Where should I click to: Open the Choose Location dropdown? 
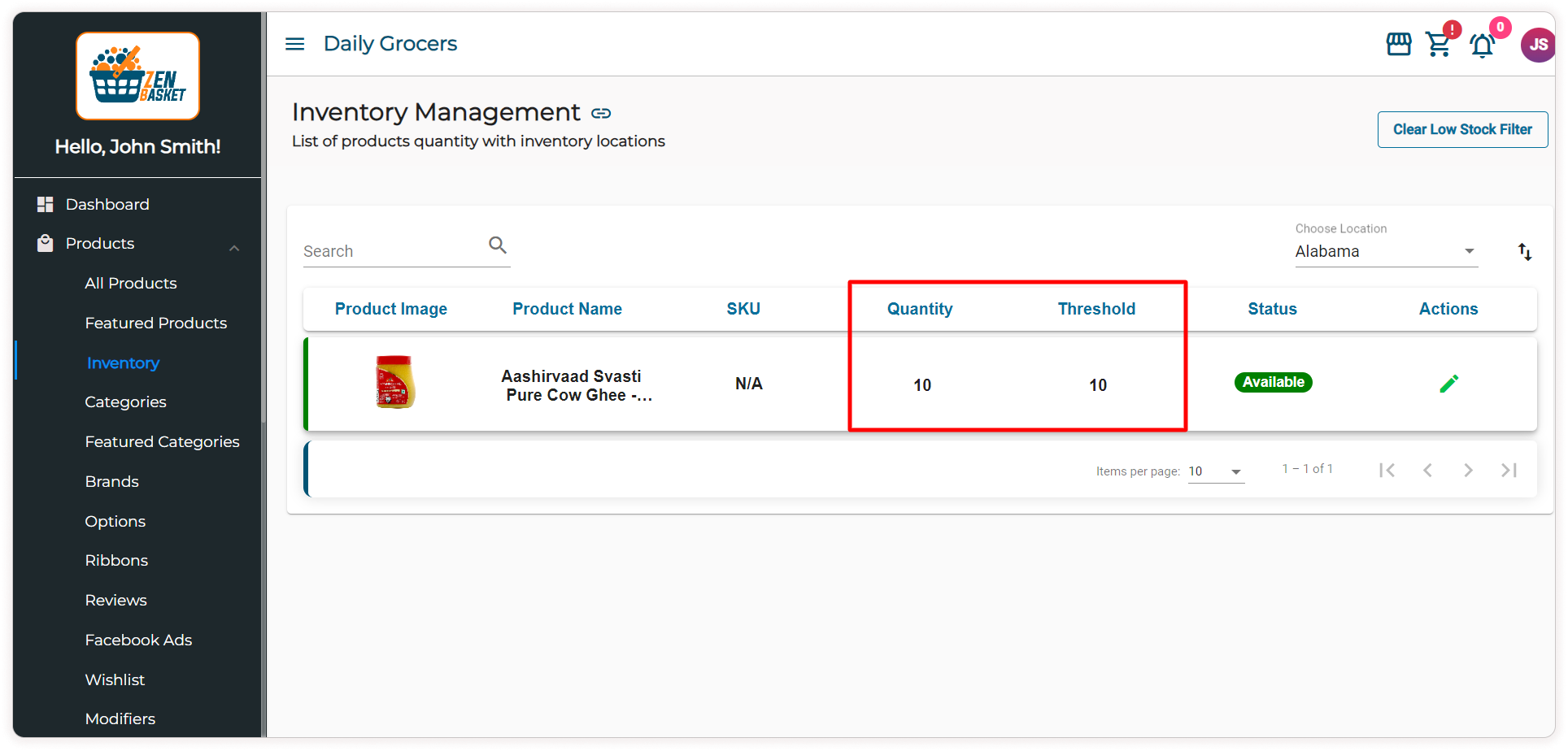(x=1385, y=251)
